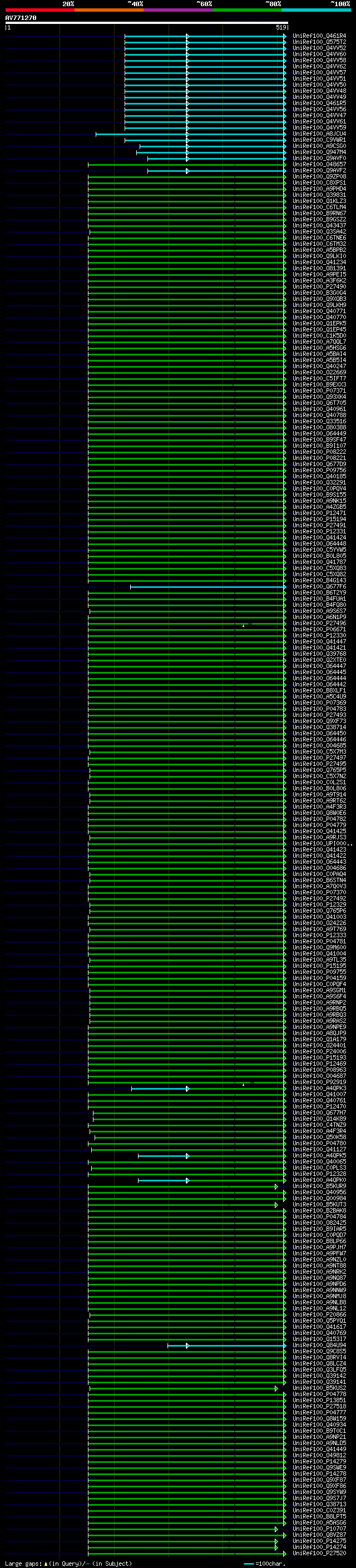Click the UniRef100_Q39831 label
The height and width of the screenshot is (1568, 356).
point(319,195)
